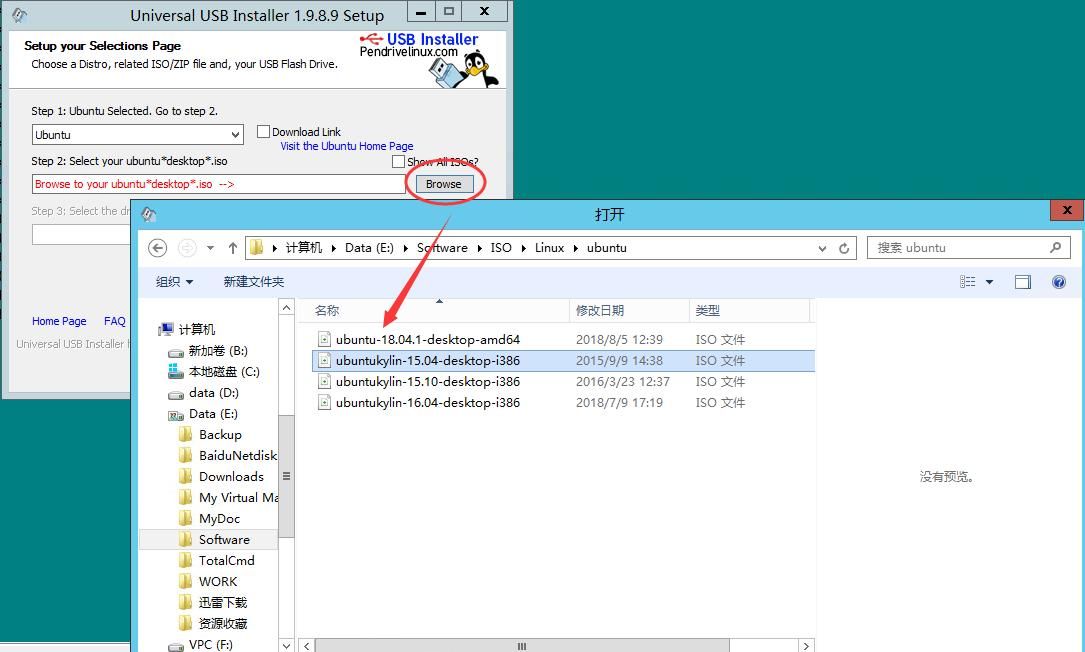Click the Browse button in the Setup window

(x=444, y=184)
